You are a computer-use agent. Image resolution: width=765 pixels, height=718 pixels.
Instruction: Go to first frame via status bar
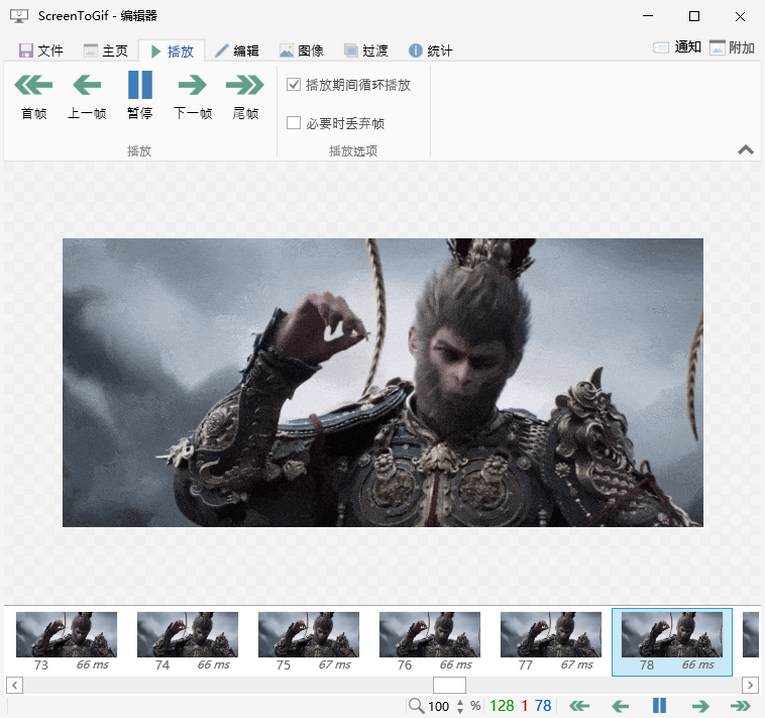coord(580,706)
